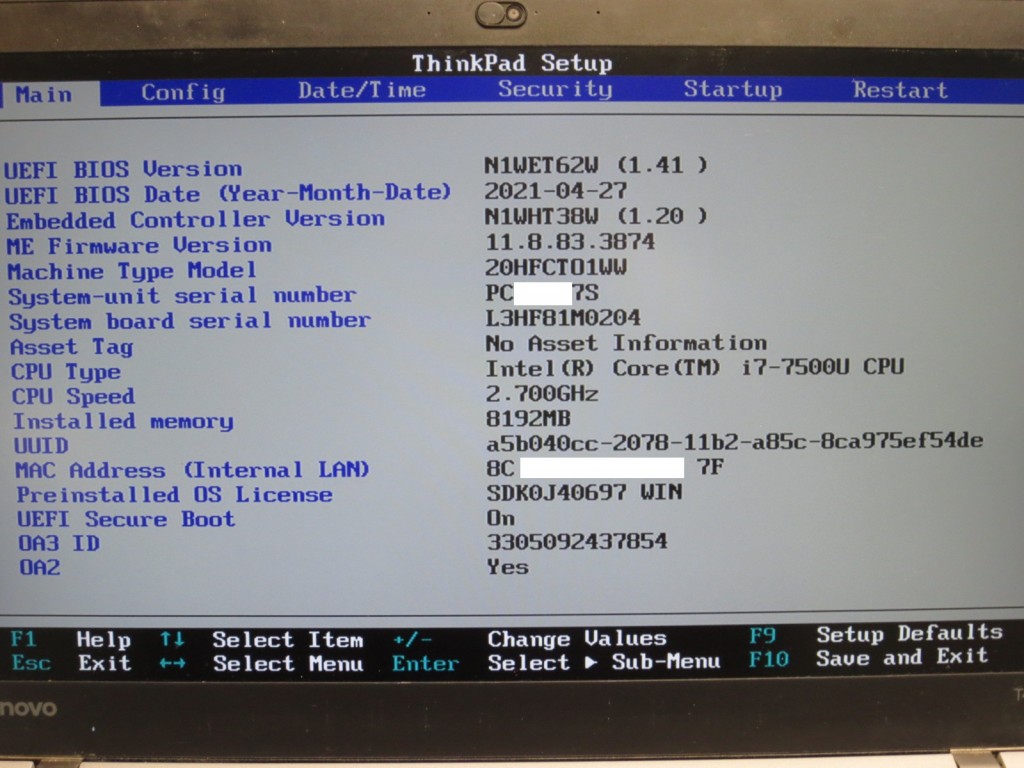Image resolution: width=1024 pixels, height=768 pixels.
Task: Click the 8192MB memory value
Action: (528, 418)
